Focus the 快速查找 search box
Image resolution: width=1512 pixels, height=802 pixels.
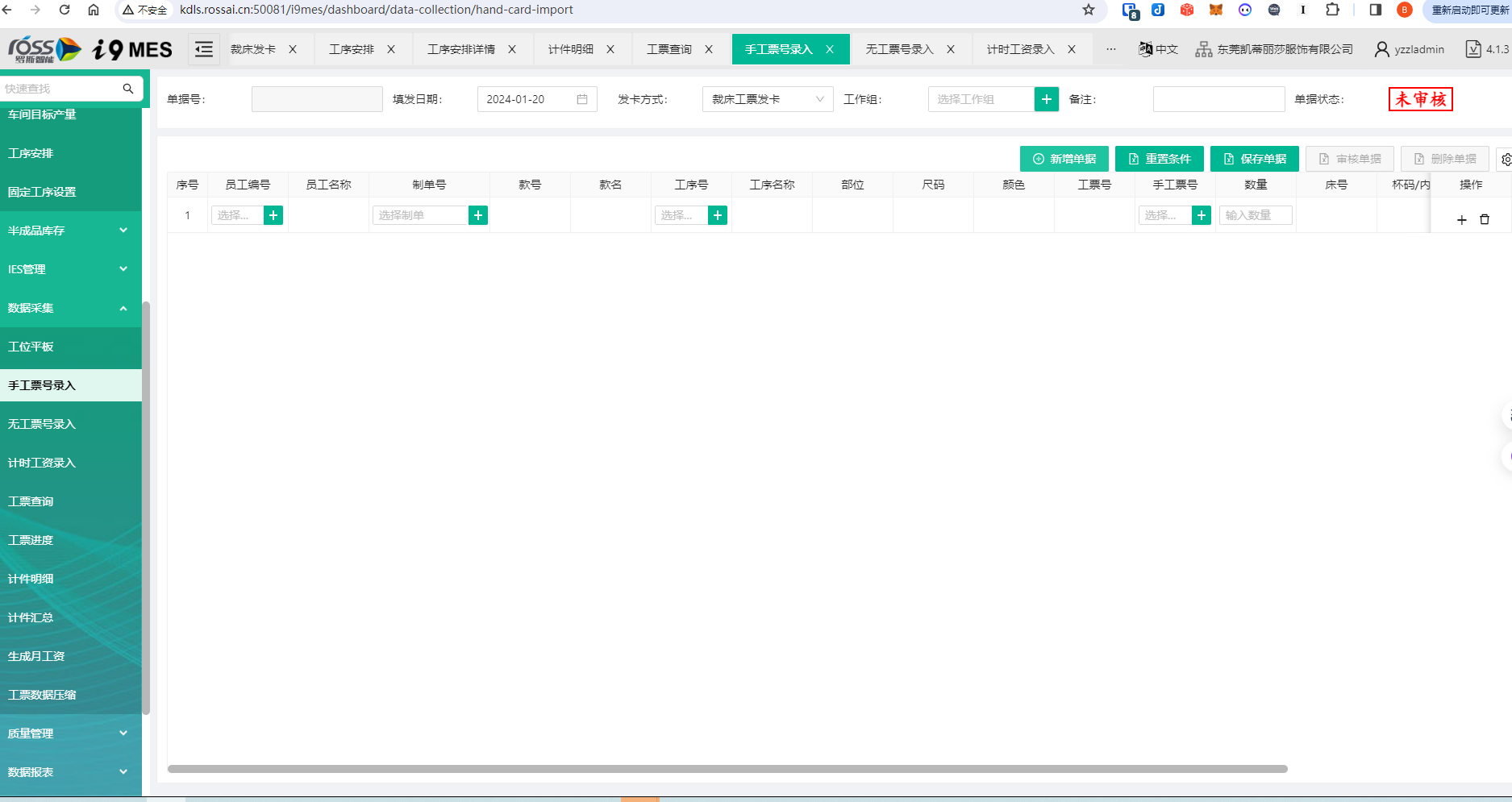pyautogui.click(x=61, y=89)
